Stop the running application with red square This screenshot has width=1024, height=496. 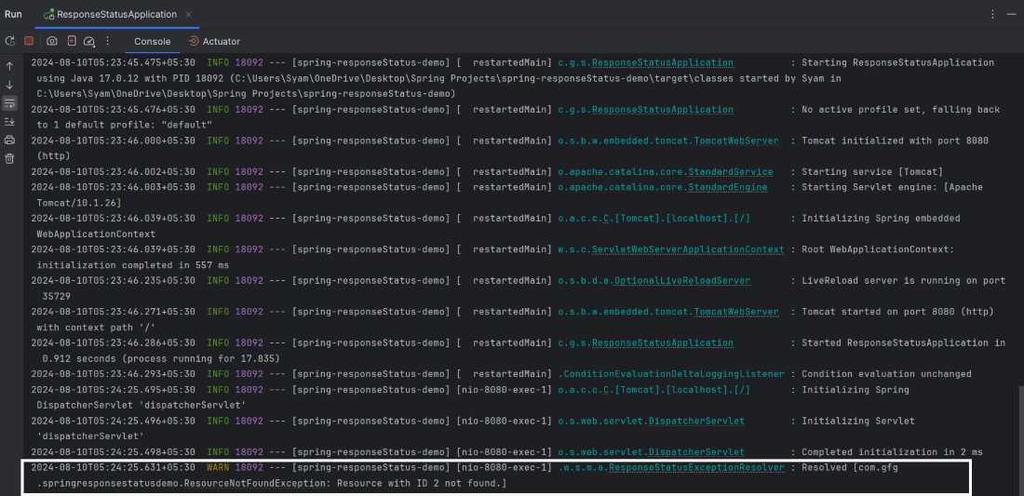29,41
